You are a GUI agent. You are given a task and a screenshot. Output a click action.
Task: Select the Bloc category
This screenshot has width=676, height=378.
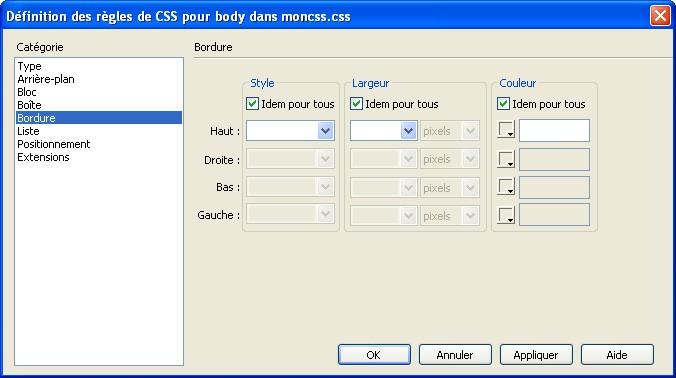click(x=99, y=92)
